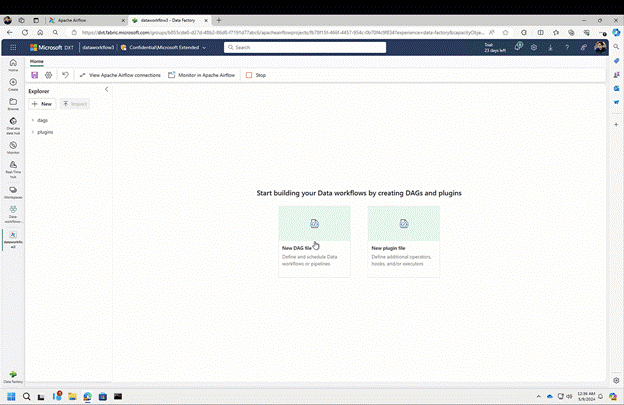Click the New button in Explorer
Viewport: 624px width, 405px height.
click(42, 104)
